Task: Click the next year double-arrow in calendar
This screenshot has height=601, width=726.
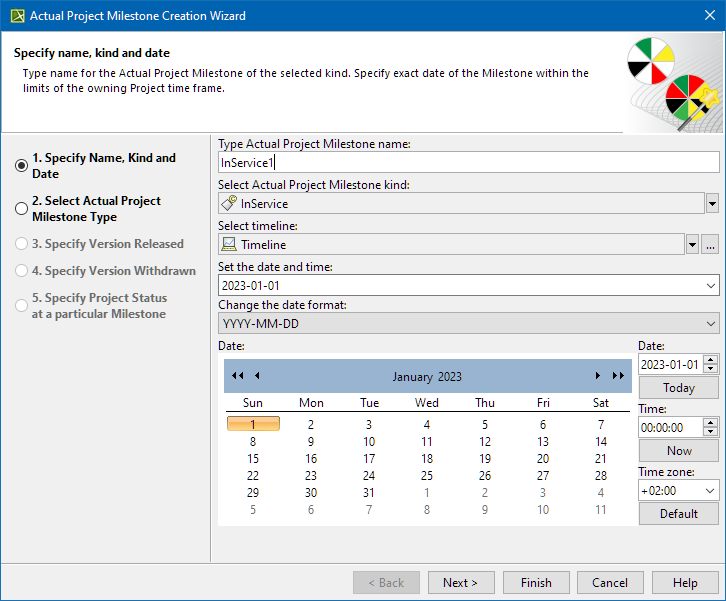Action: click(x=618, y=376)
